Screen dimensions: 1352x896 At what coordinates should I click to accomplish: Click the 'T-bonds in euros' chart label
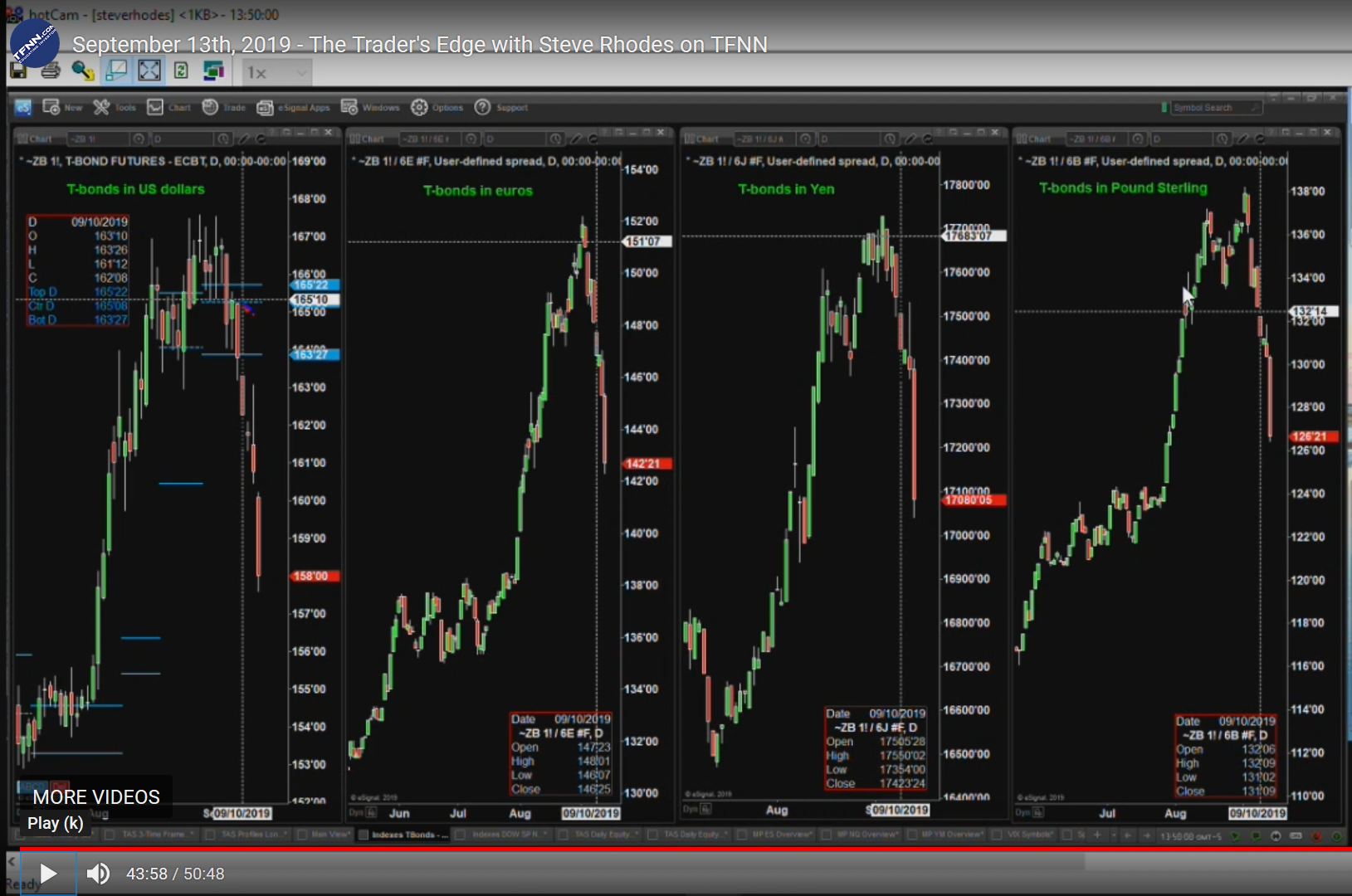click(x=478, y=191)
